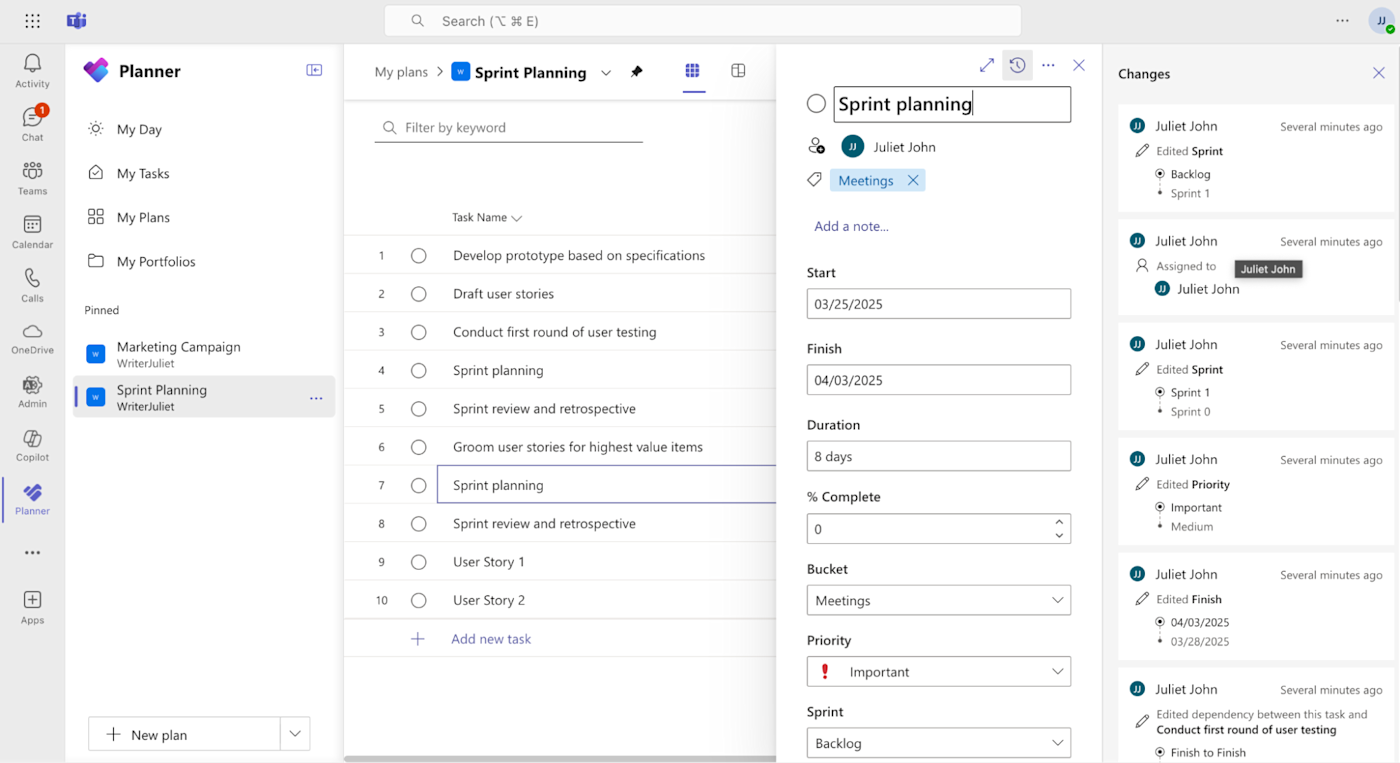The height and width of the screenshot is (763, 1400).
Task: Click the New plan button
Action: click(184, 734)
